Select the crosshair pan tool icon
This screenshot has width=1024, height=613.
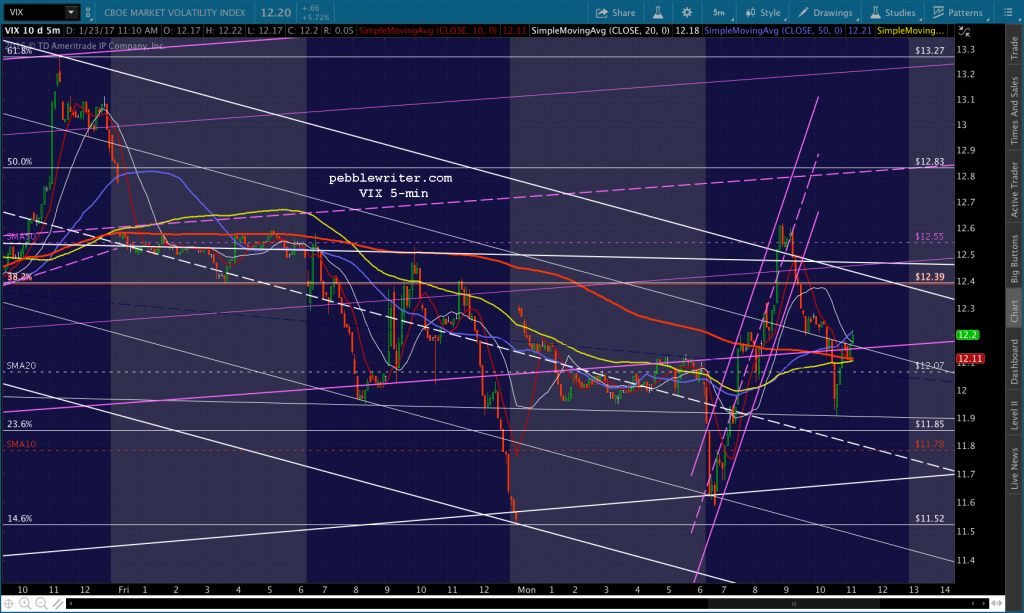[8, 604]
